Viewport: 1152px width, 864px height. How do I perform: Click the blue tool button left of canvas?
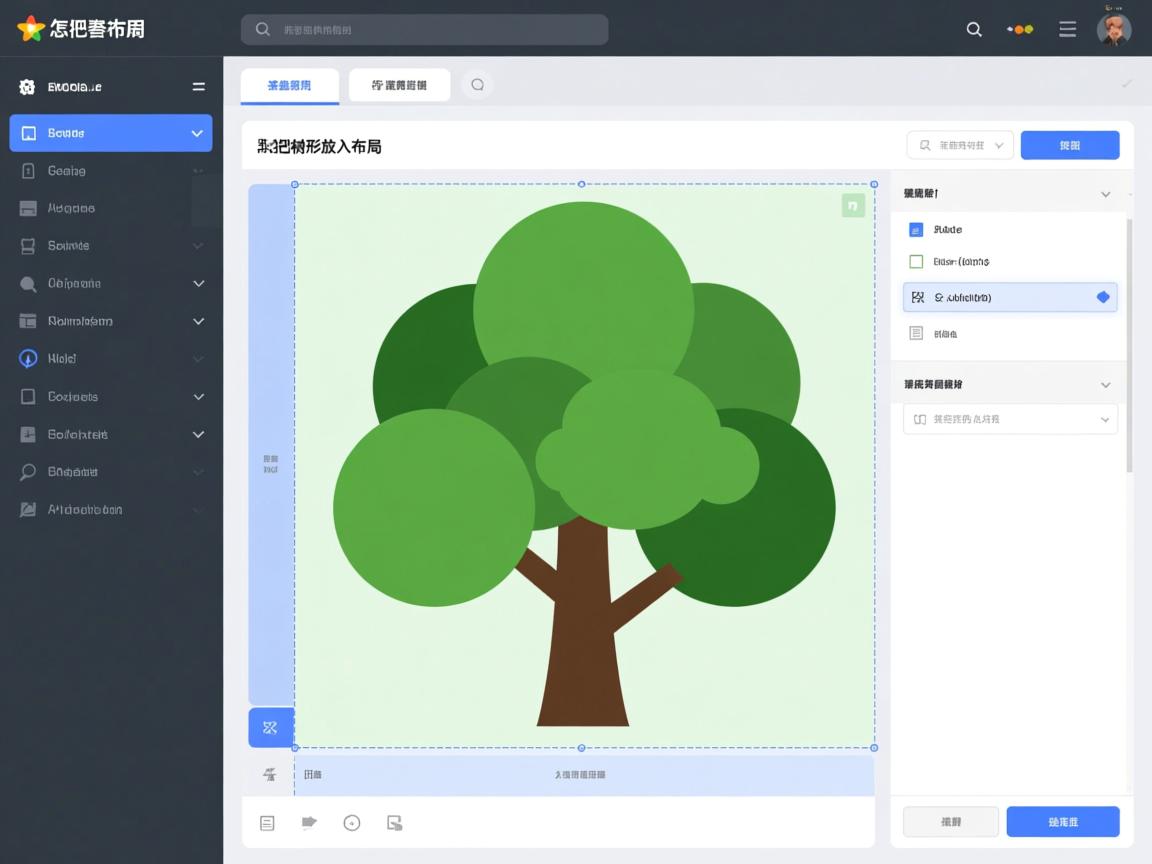pos(270,727)
